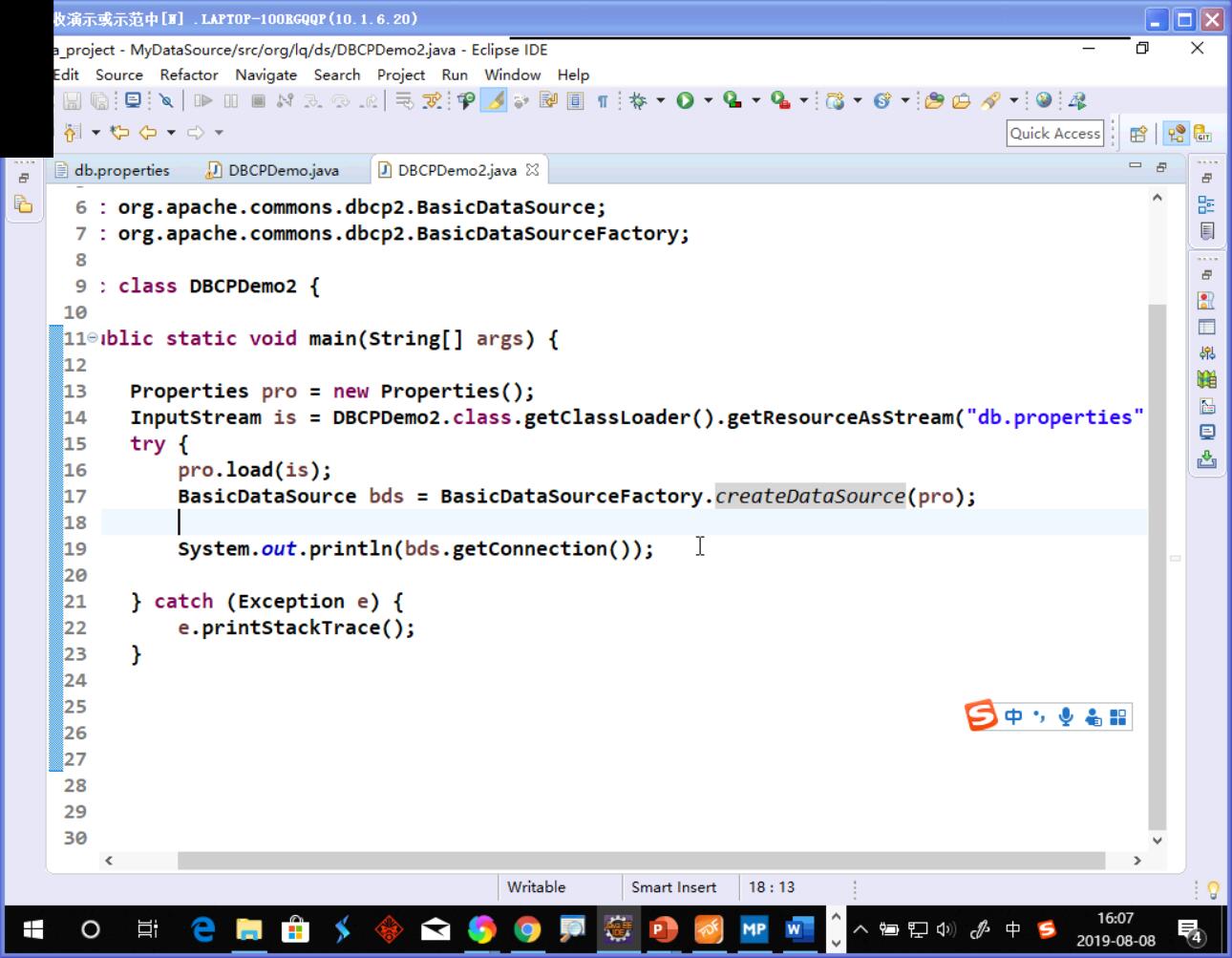Run the program with green Run button

[x=685, y=100]
